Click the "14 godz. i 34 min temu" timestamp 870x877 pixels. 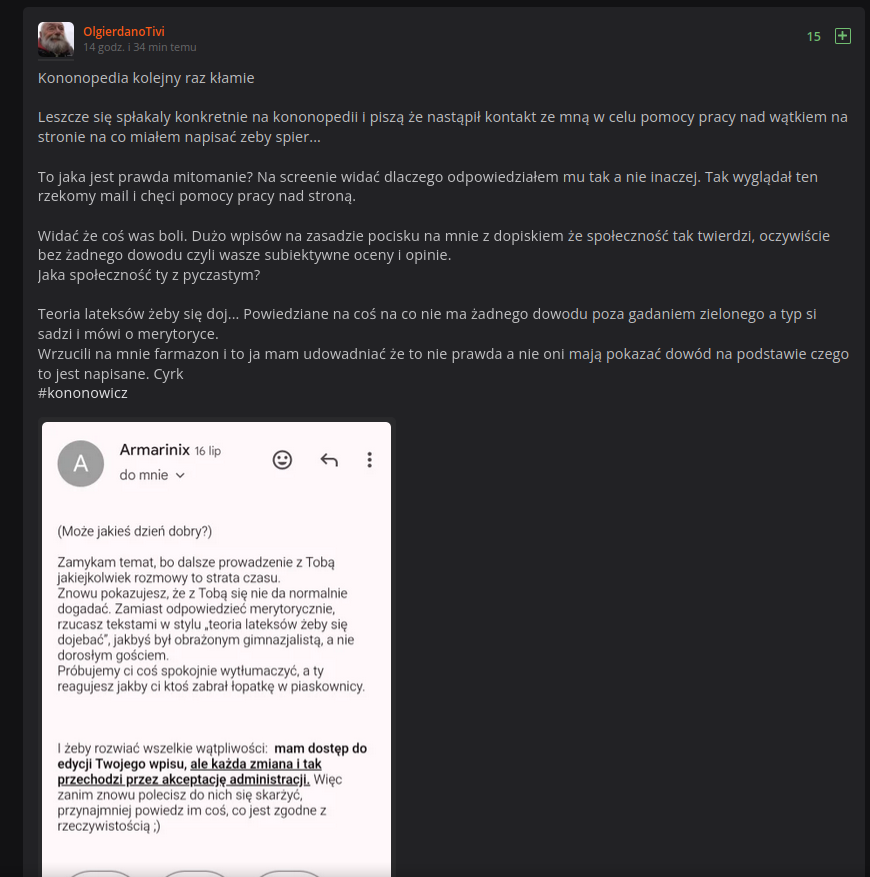click(x=140, y=47)
